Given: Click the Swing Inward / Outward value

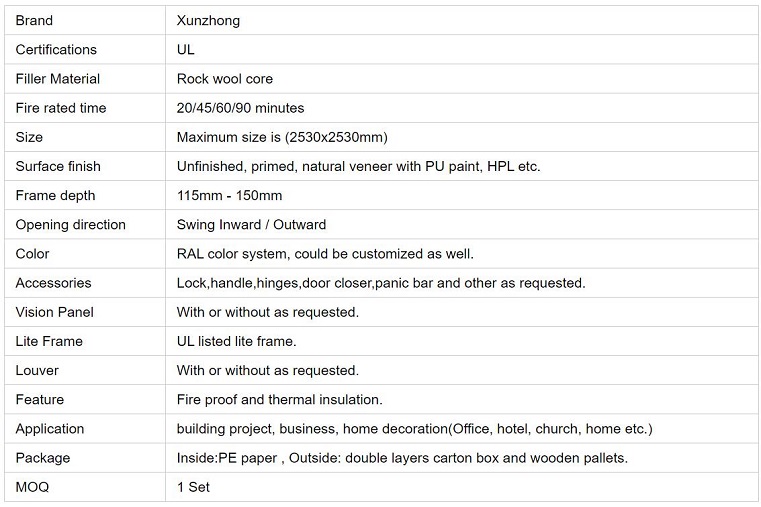Looking at the screenshot, I should click(251, 225).
